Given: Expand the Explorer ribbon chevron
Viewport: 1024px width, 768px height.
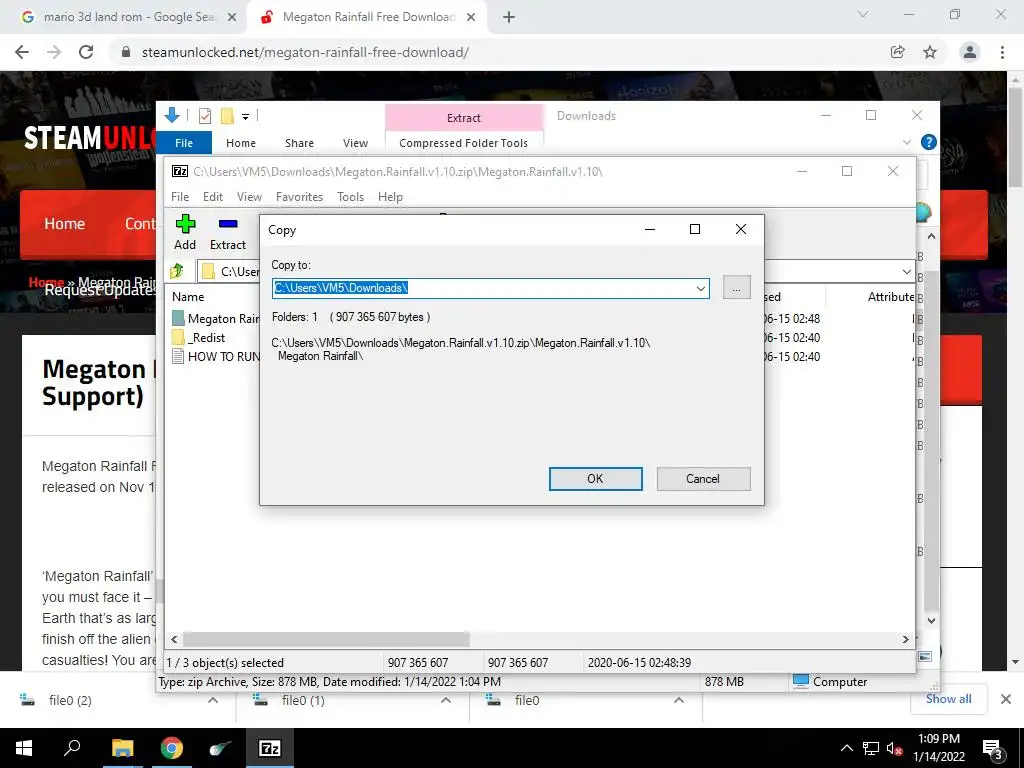Looking at the screenshot, I should click(907, 142).
